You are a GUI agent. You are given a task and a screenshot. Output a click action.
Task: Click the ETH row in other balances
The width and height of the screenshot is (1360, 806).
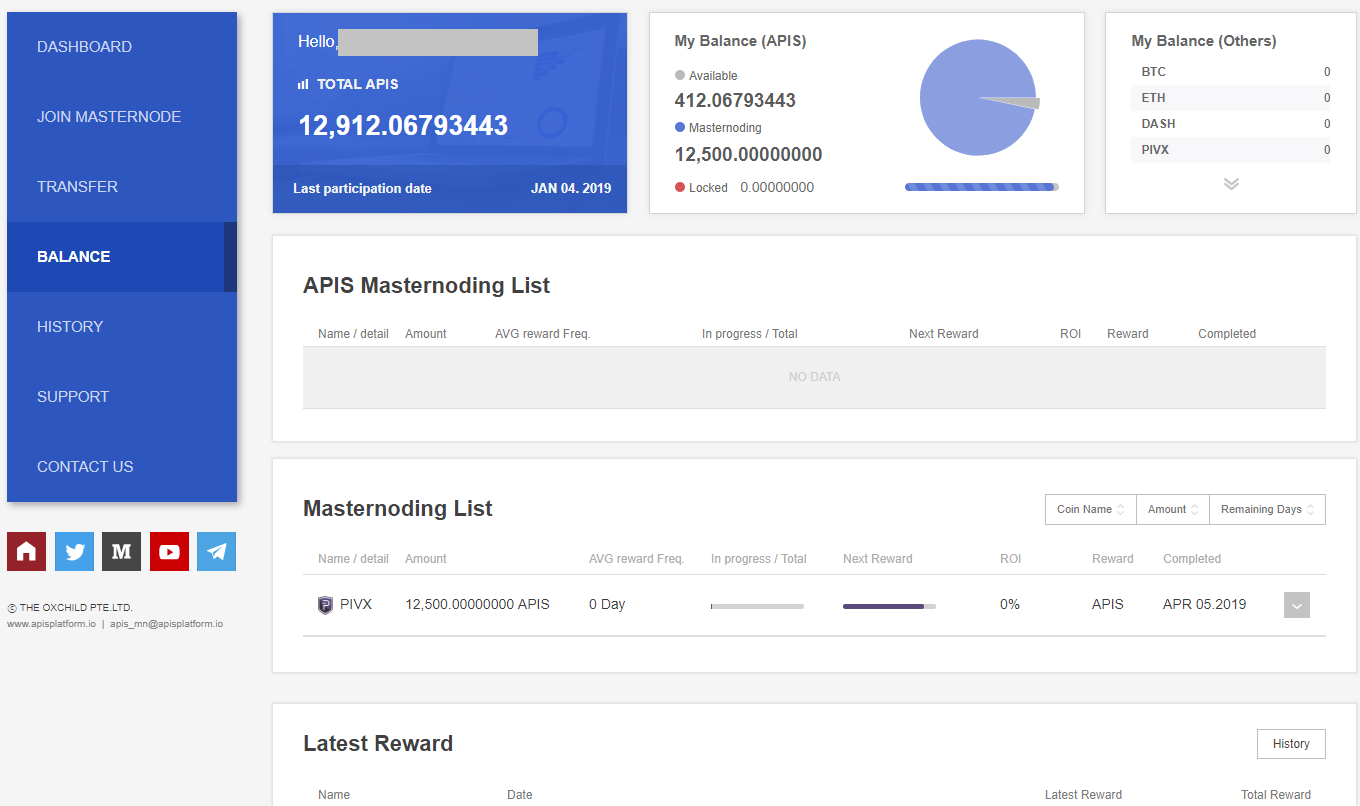tap(1231, 98)
